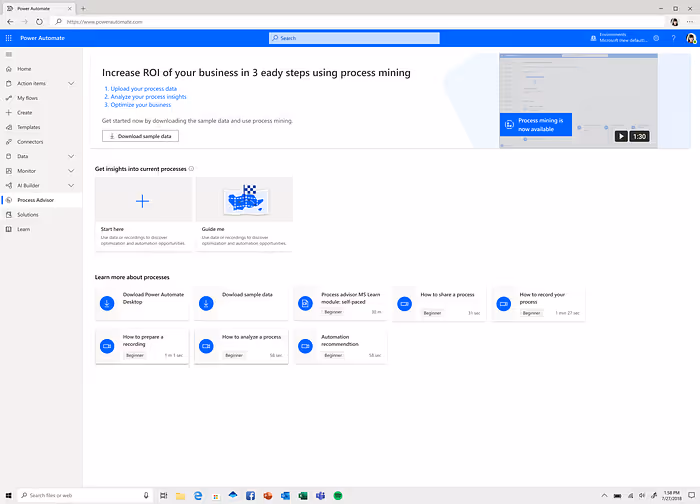The image size is (700, 504).
Task: Focus the Search box in the header
Action: click(x=354, y=38)
